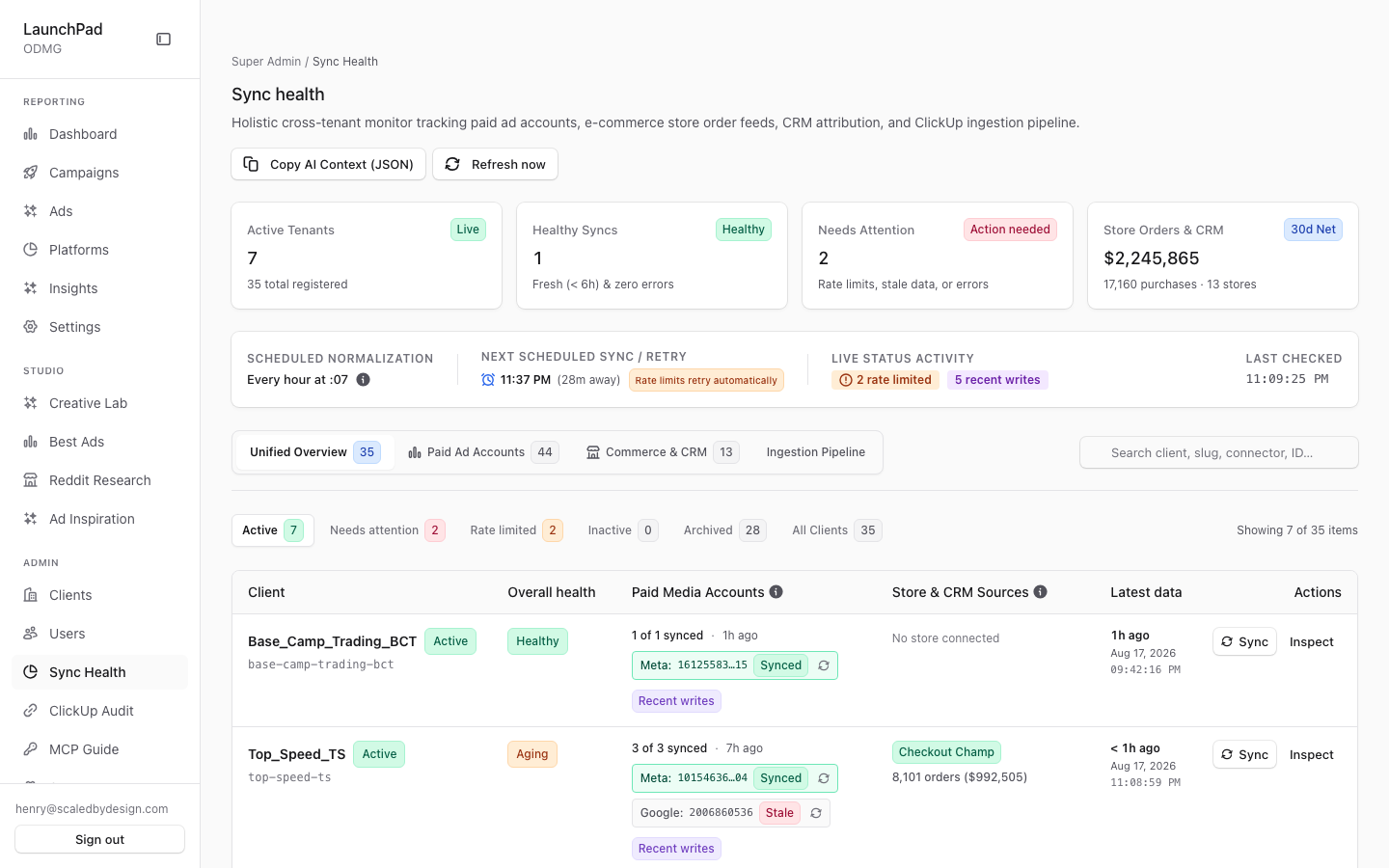Screen dimensions: 1389x868
Task: Click the alarm clock icon by 11:37 PM
Action: [x=488, y=380]
